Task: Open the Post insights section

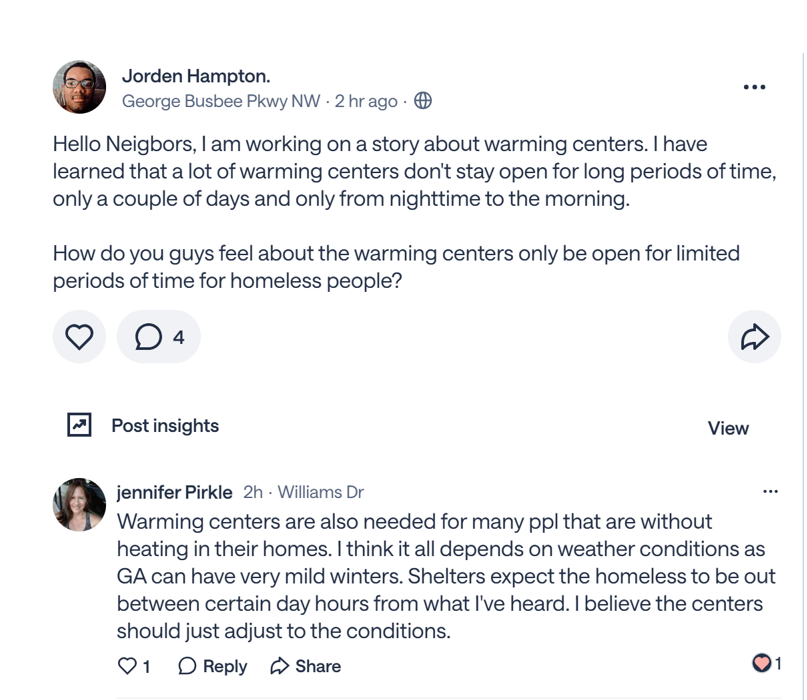Action: pos(164,426)
